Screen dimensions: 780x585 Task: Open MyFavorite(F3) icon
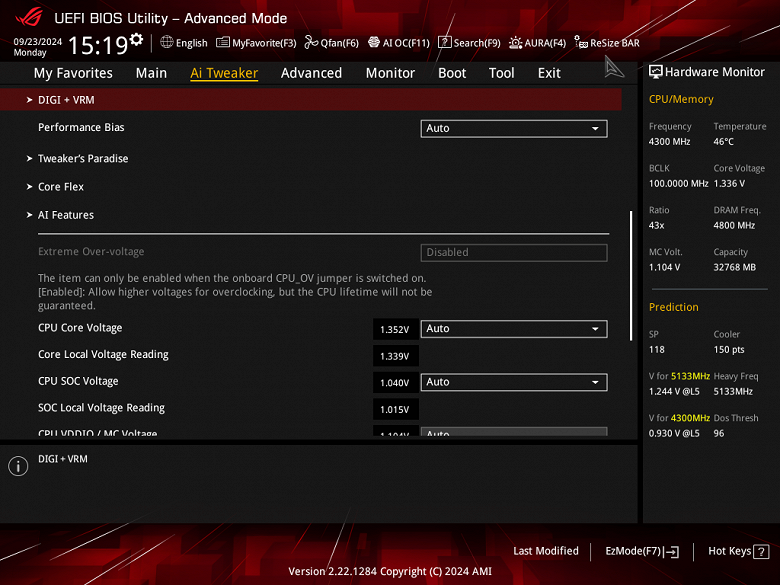pyautogui.click(x=222, y=43)
